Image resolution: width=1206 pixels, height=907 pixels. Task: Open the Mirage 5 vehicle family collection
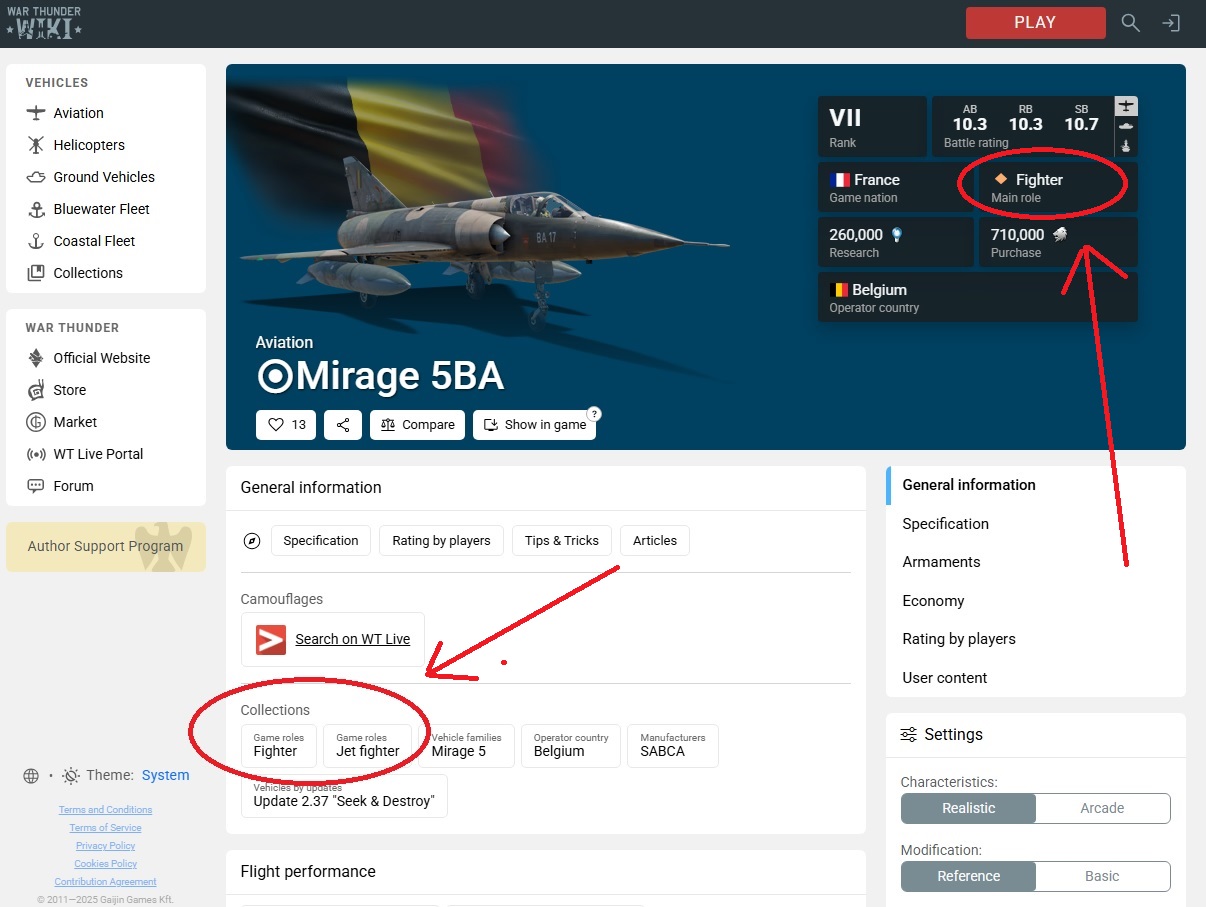tap(466, 746)
